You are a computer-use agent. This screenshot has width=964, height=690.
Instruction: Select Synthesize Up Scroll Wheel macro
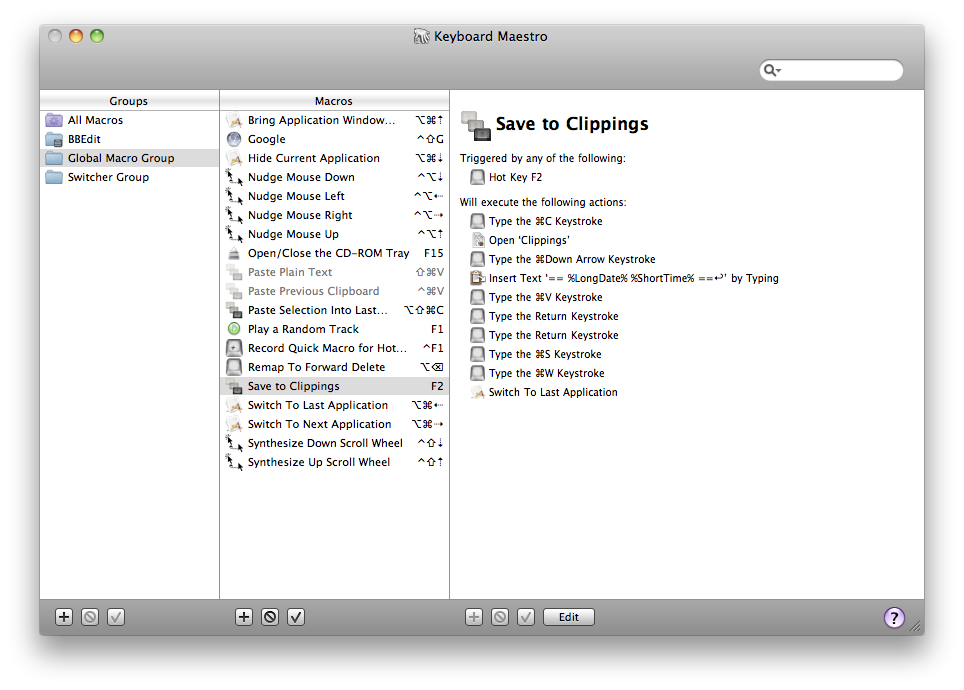pyautogui.click(x=334, y=462)
